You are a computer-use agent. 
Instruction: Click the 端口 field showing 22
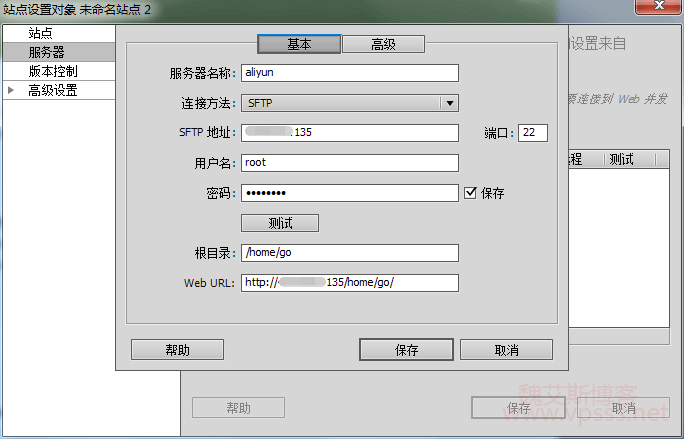point(532,132)
